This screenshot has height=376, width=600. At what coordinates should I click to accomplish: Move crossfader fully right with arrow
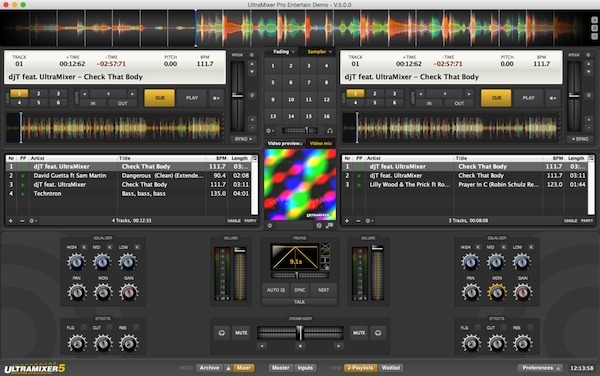click(339, 346)
